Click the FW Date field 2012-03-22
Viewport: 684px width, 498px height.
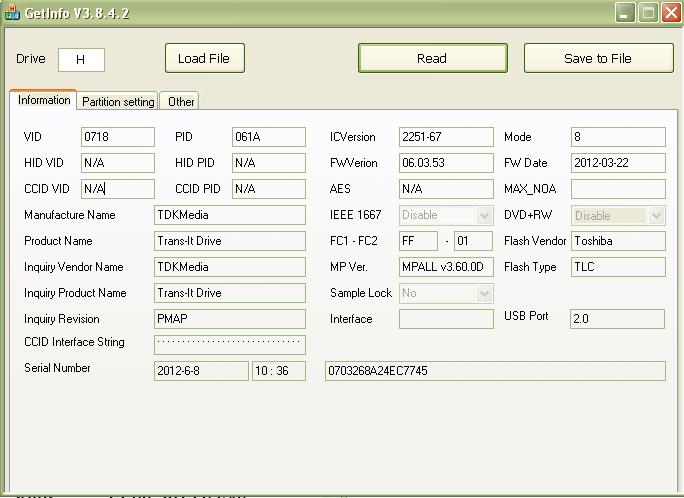coord(618,163)
